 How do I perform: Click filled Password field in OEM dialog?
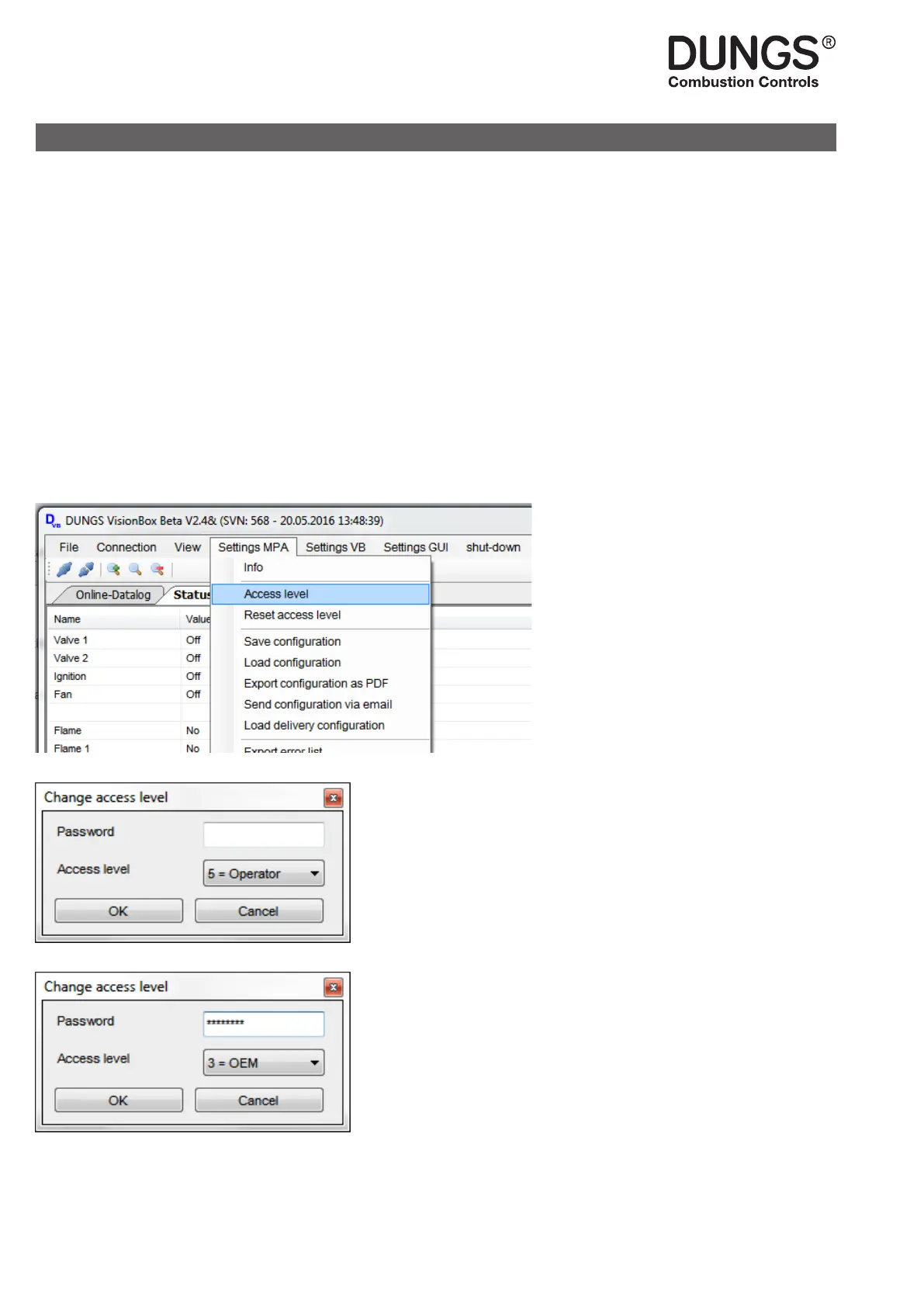[x=264, y=1024]
